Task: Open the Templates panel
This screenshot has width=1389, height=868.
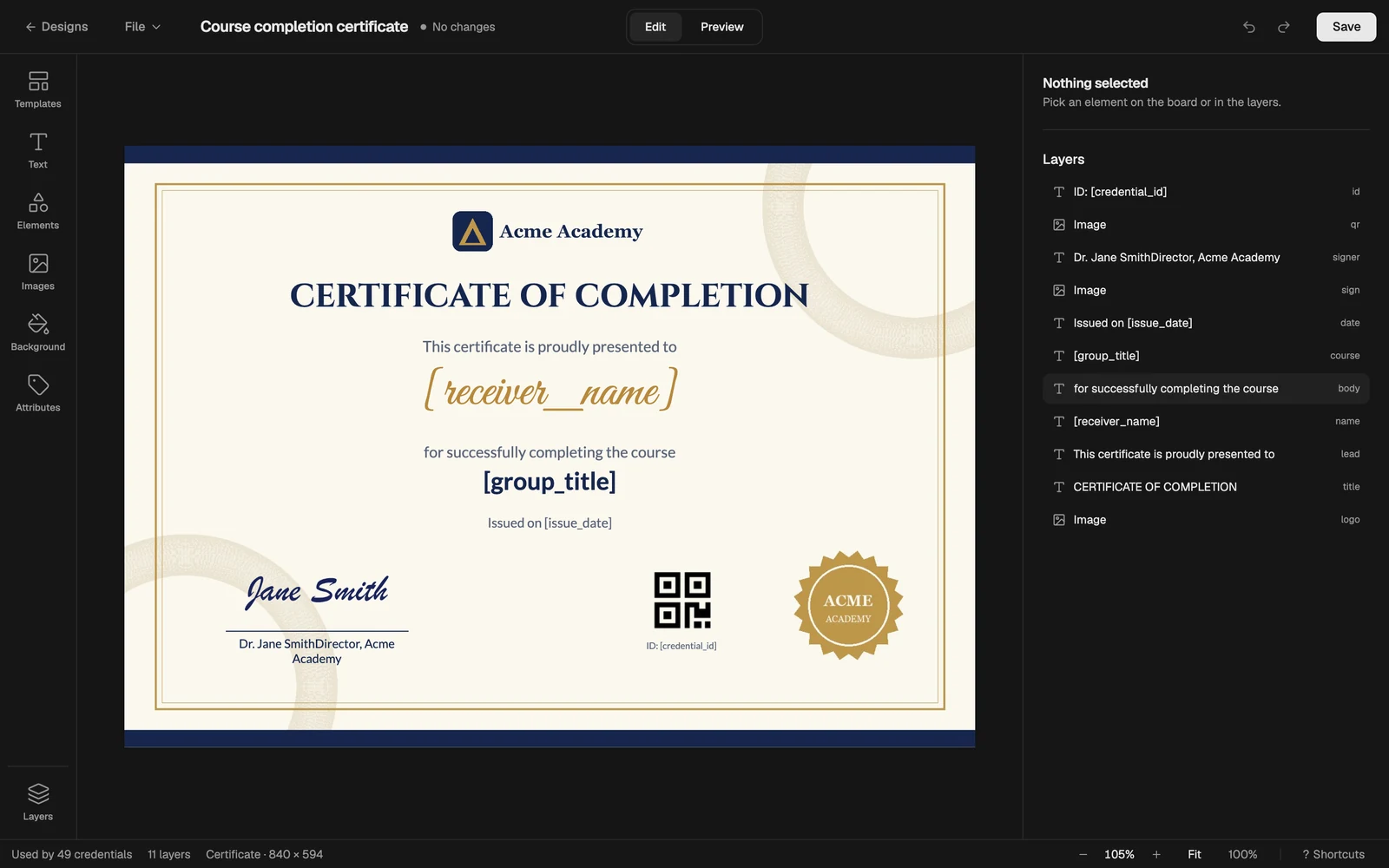Action: coord(38,90)
